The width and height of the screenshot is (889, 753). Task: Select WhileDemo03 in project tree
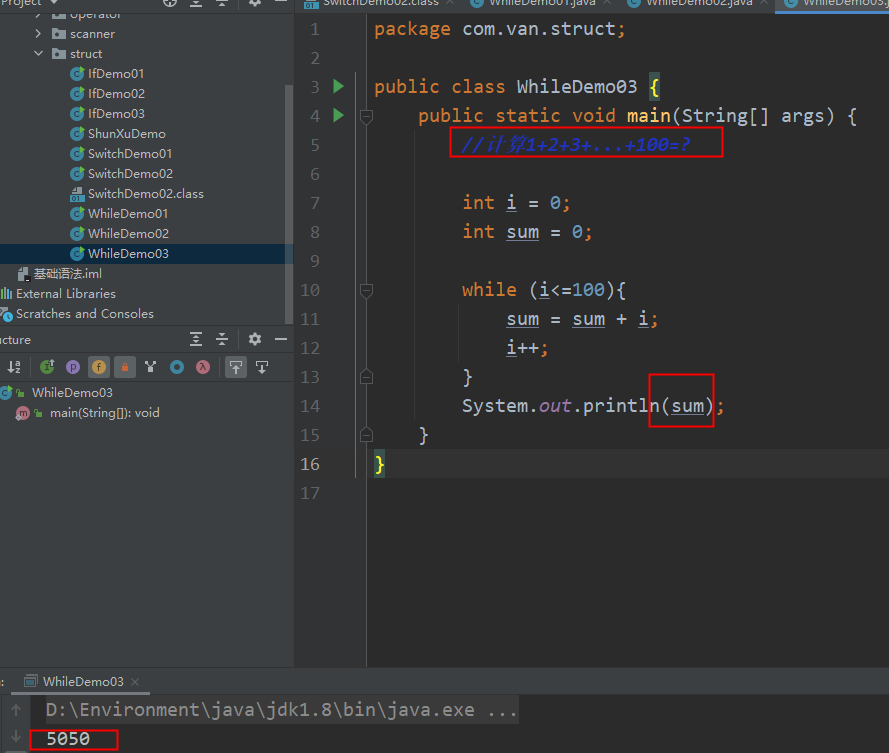(x=129, y=253)
